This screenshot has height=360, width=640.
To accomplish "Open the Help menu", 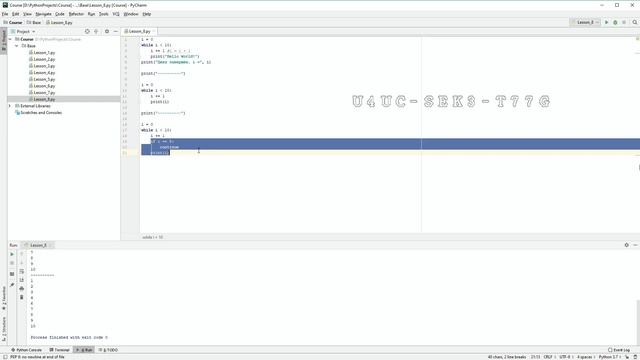I will tap(147, 14).
